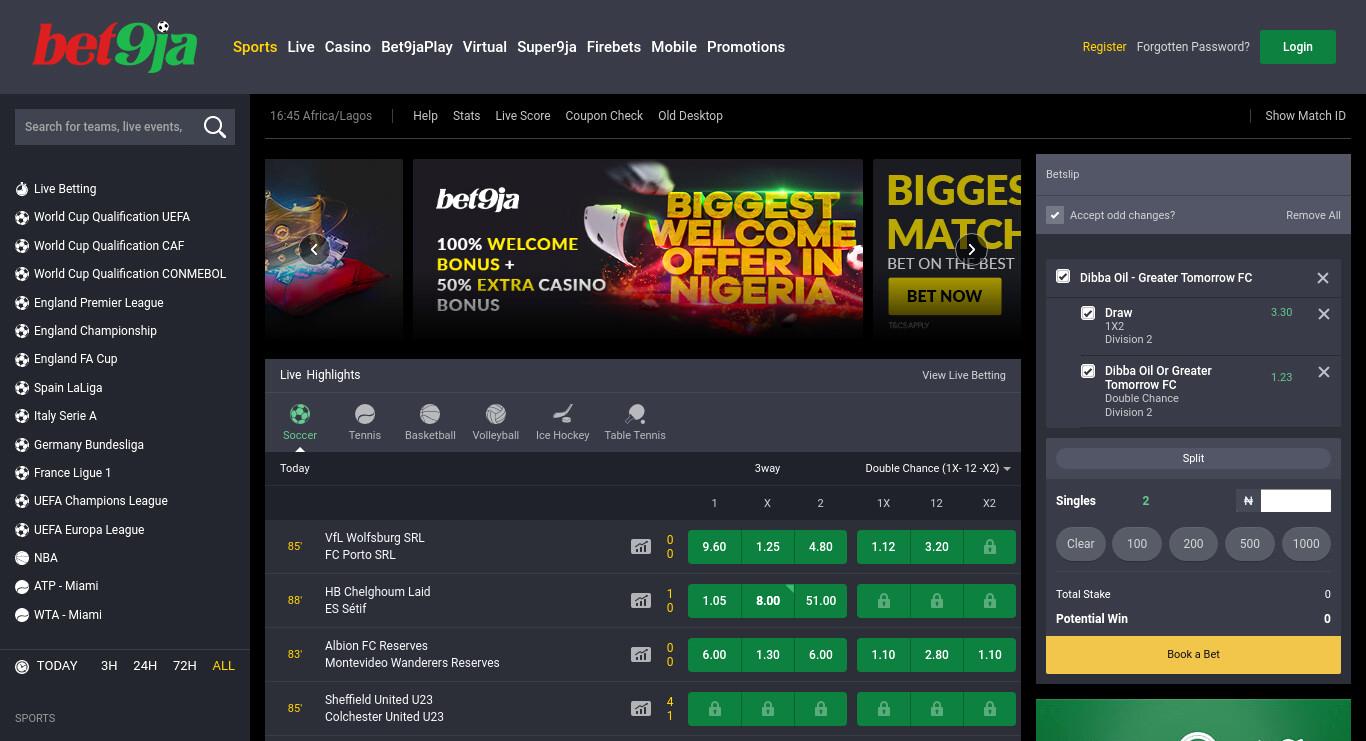This screenshot has width=1366, height=741.
Task: Expand Italy Serie A in sidebar
Action: (x=65, y=416)
